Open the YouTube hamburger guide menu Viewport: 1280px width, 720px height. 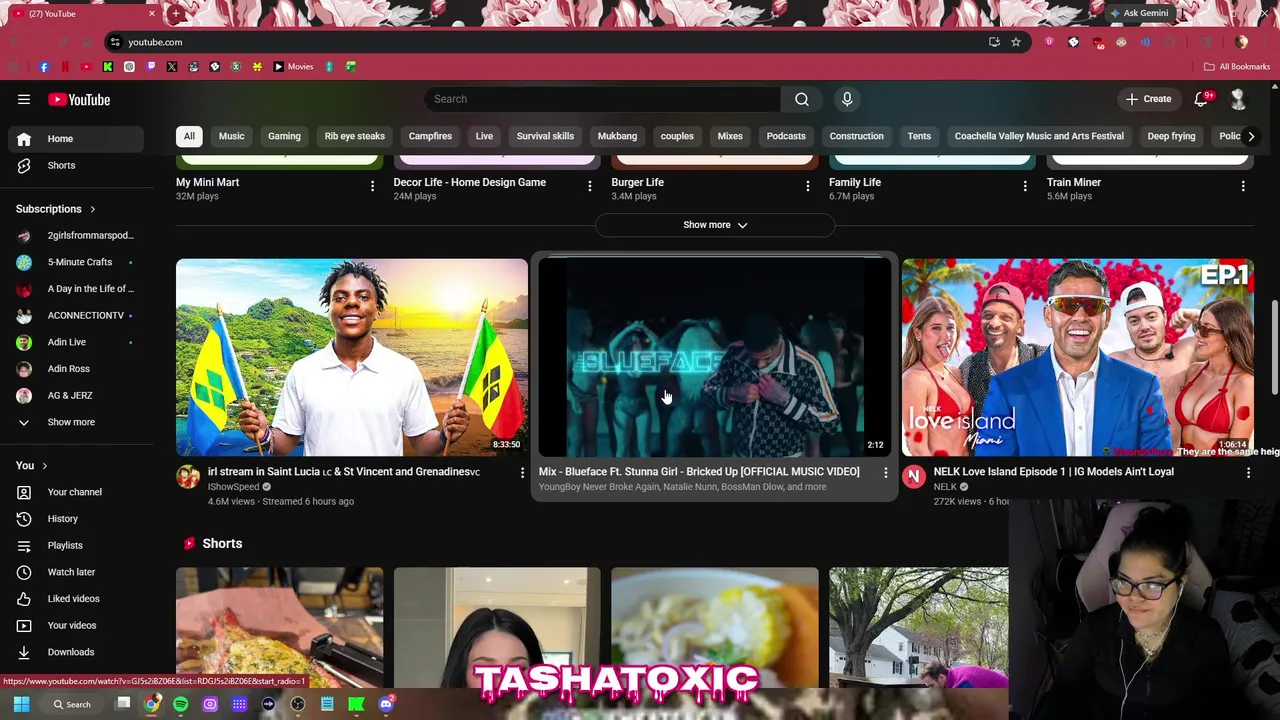pyautogui.click(x=24, y=99)
